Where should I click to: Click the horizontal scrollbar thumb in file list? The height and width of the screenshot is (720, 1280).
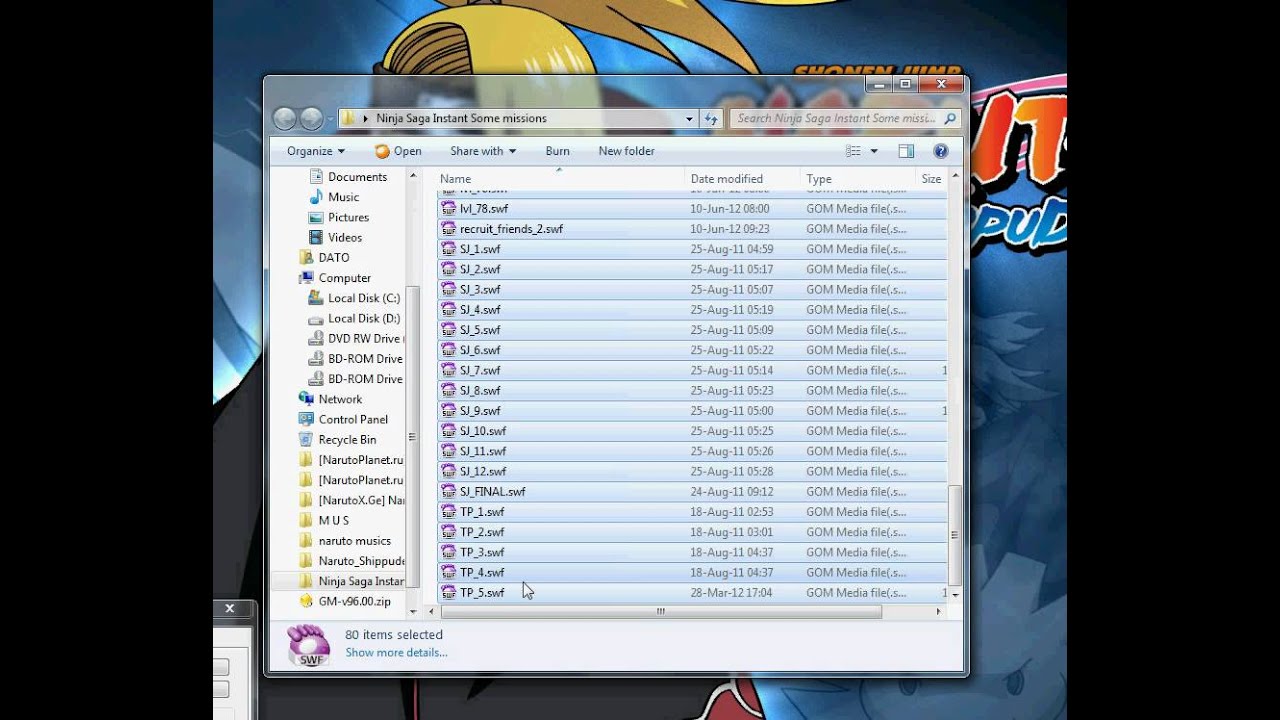click(661, 611)
